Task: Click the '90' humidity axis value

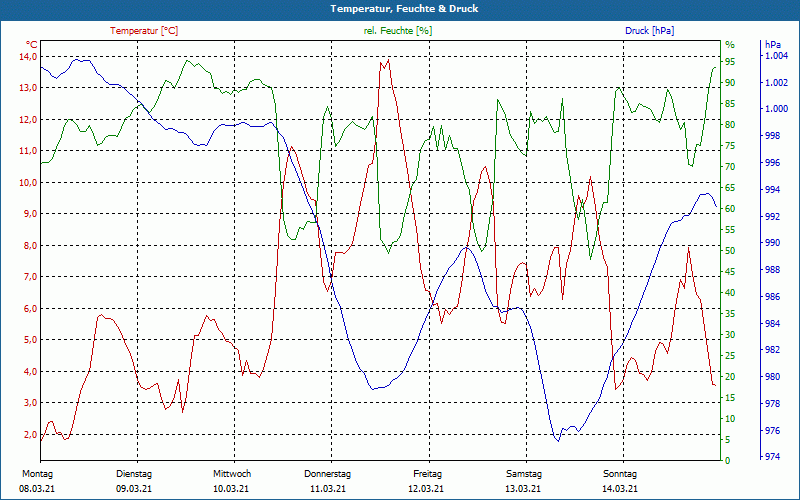Action: pos(730,83)
